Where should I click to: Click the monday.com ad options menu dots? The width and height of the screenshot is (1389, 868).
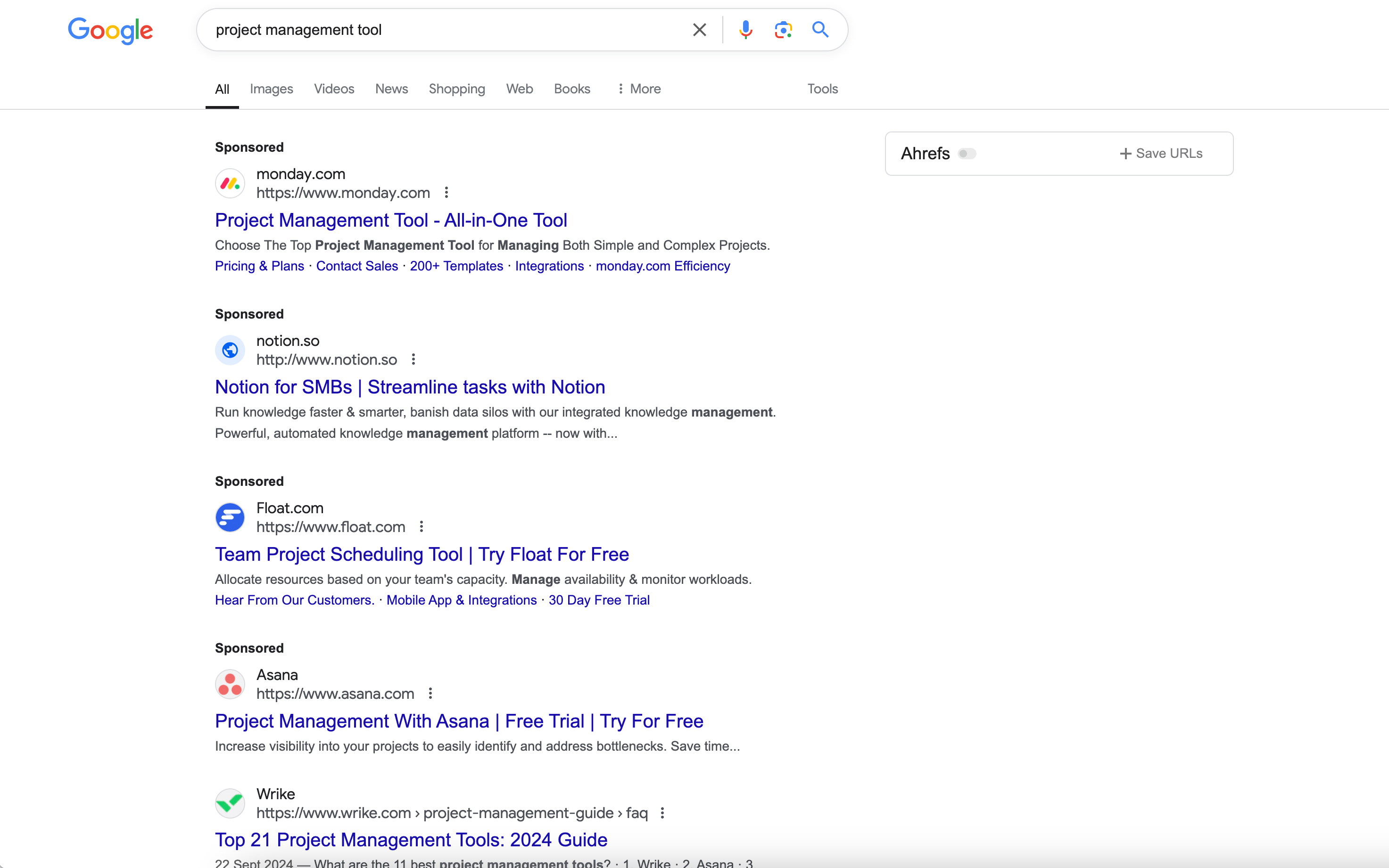[448, 193]
